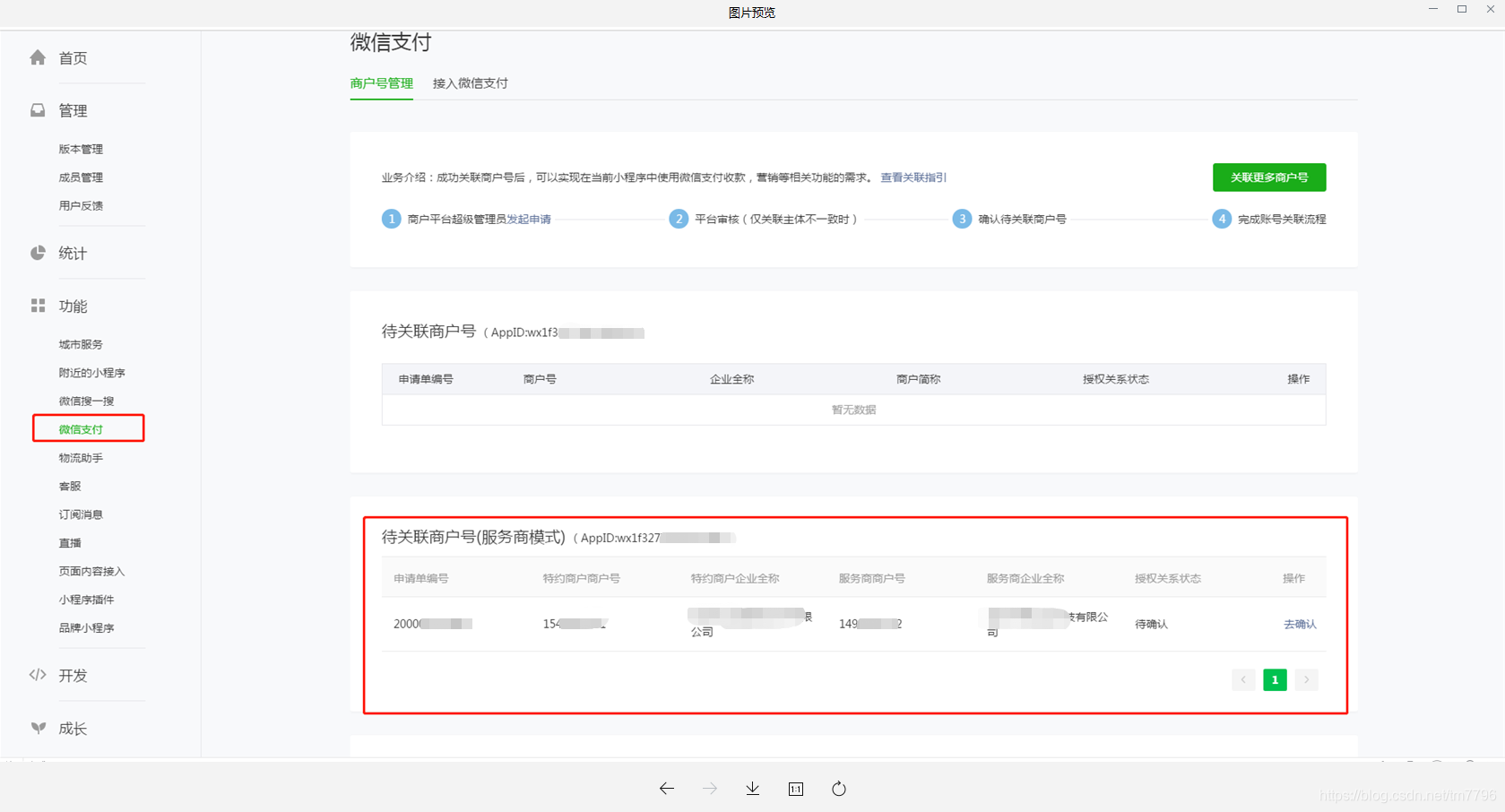Click the back arrow in preview toolbar

666,789
